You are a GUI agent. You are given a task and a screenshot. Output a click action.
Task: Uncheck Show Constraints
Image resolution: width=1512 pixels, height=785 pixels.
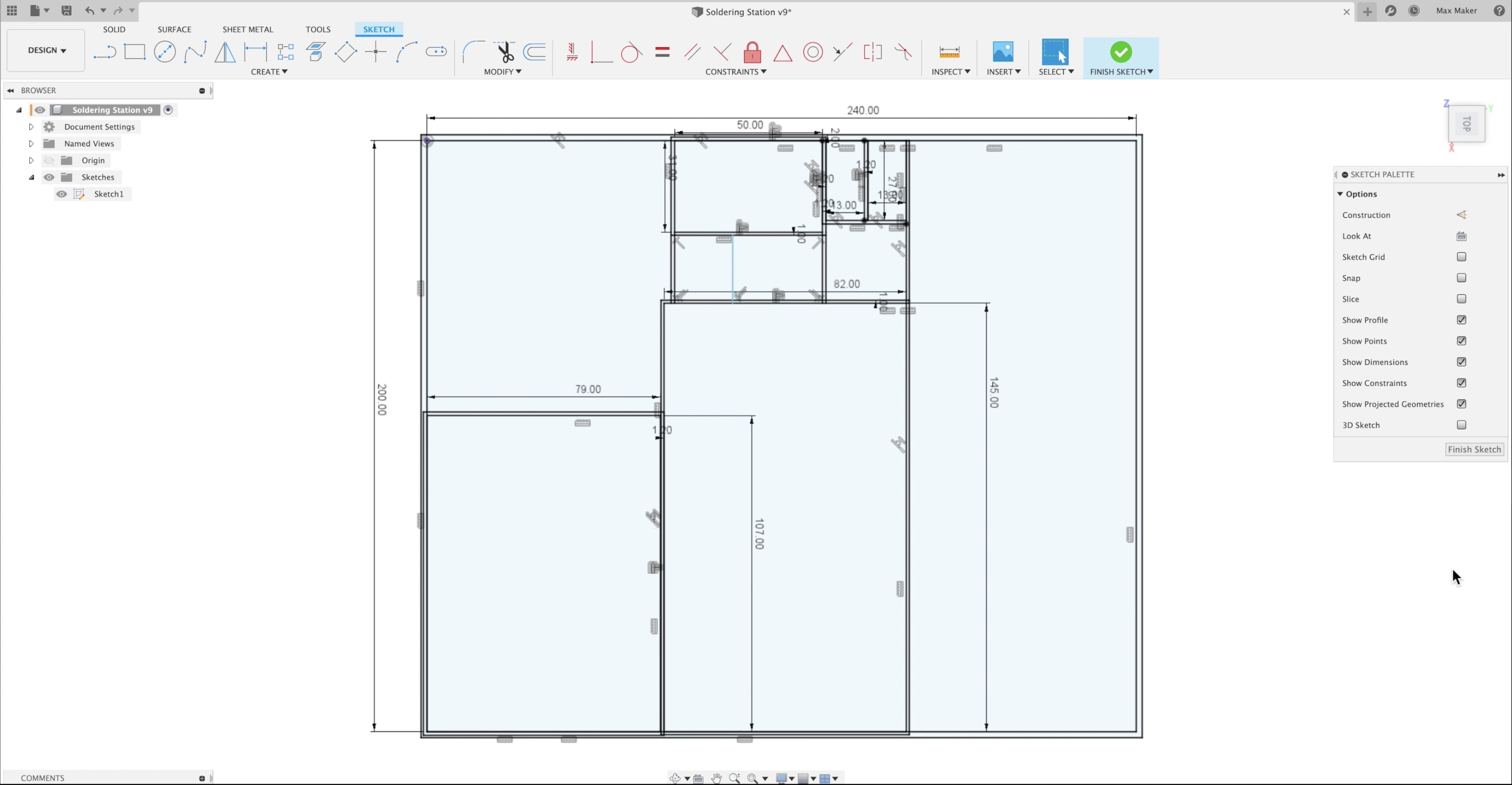point(1462,383)
